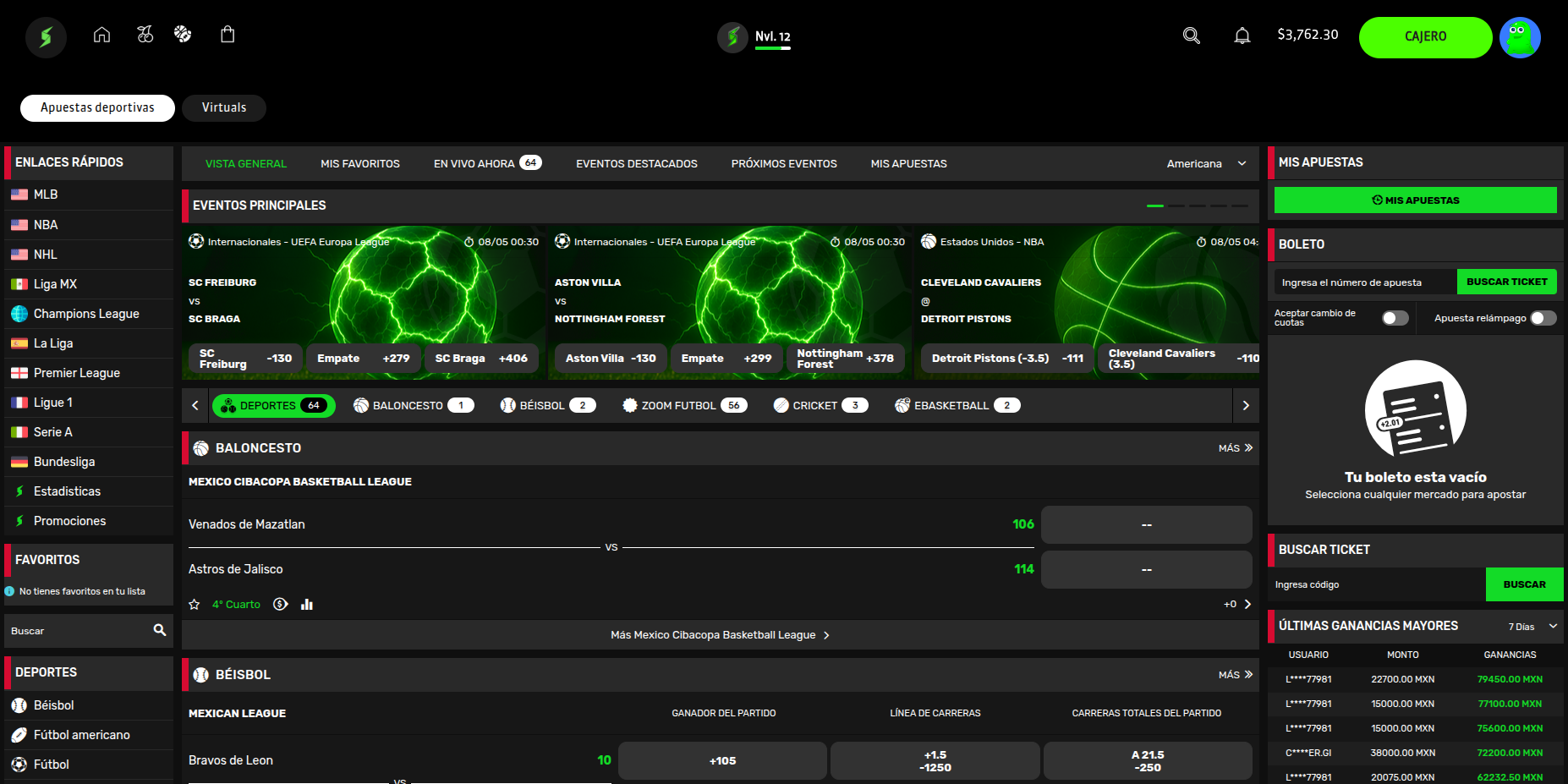This screenshot has width=1568, height=784.
Task: Select Ebasketball category
Action: (957, 406)
